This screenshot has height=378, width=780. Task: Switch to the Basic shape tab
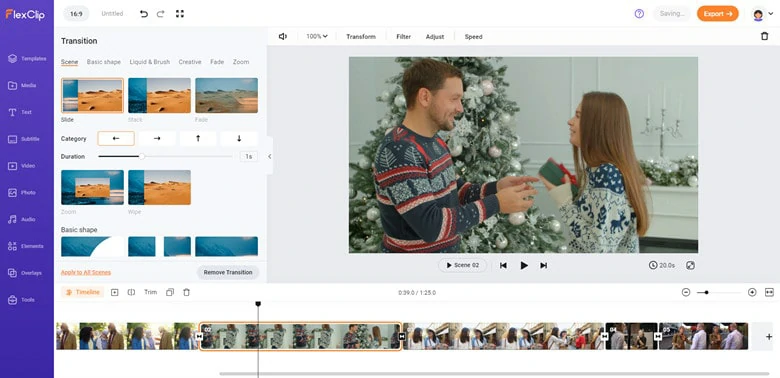(104, 62)
